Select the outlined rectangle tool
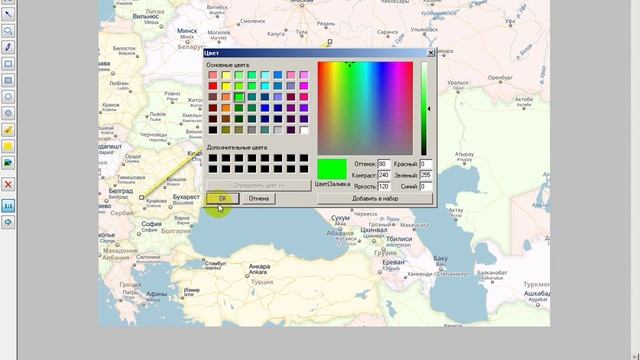Image resolution: width=640 pixels, height=360 pixels. 8,64
